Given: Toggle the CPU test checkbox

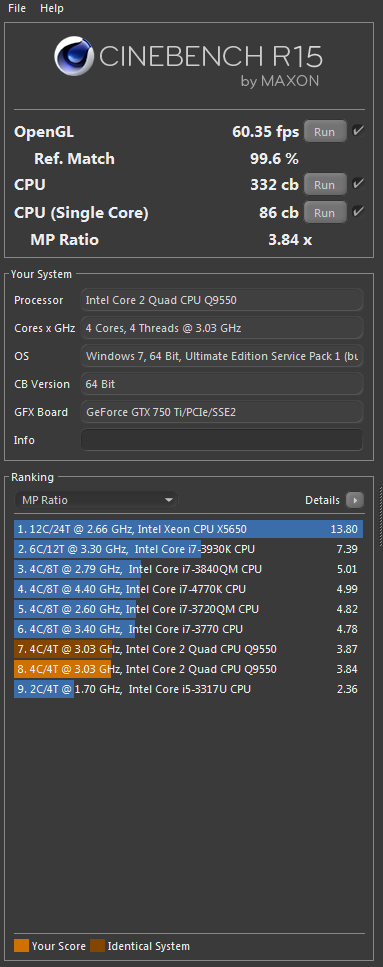Looking at the screenshot, I should point(358,184).
